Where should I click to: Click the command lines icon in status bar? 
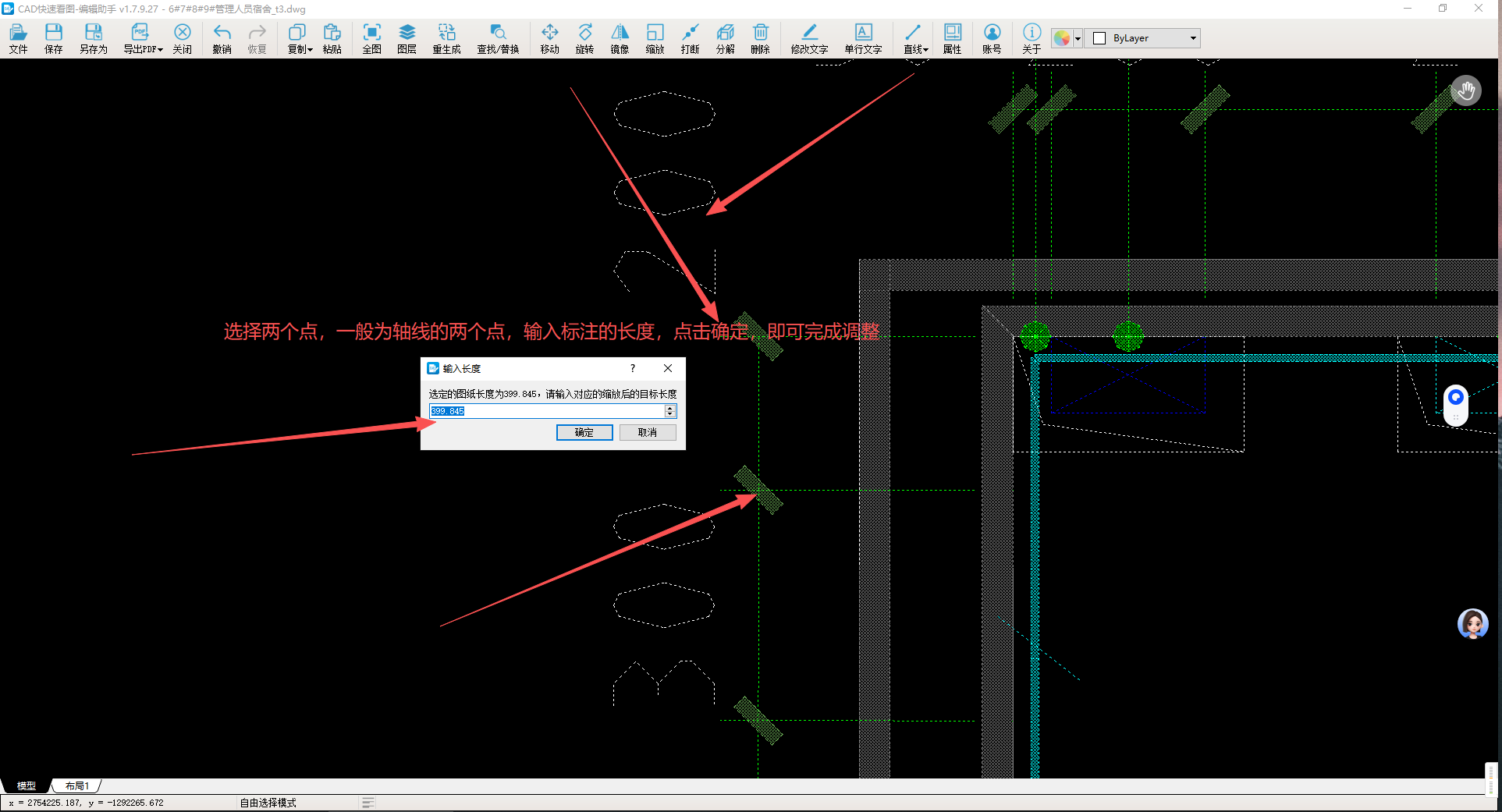[x=368, y=803]
